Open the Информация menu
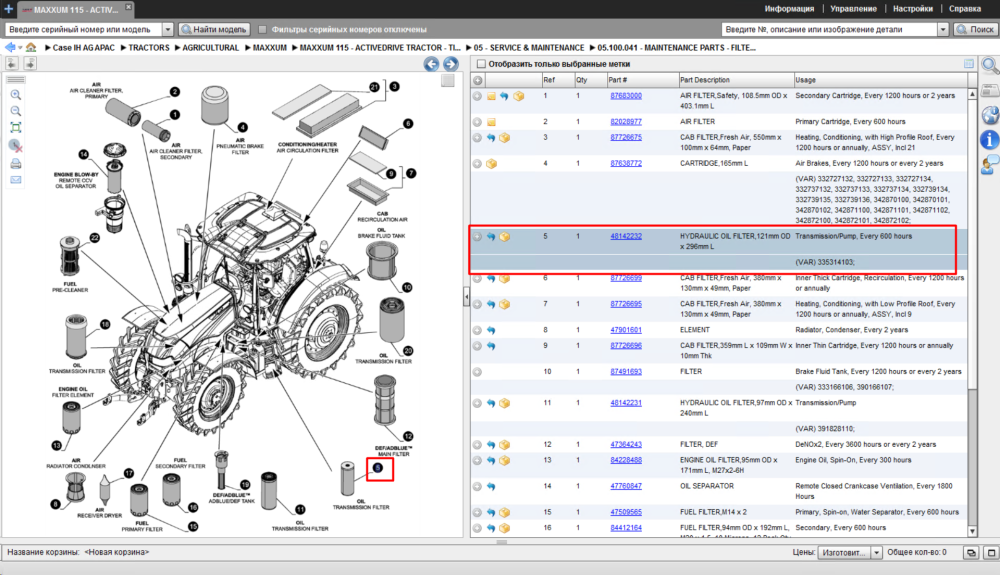The height and width of the screenshot is (575, 1000). [x=789, y=9]
